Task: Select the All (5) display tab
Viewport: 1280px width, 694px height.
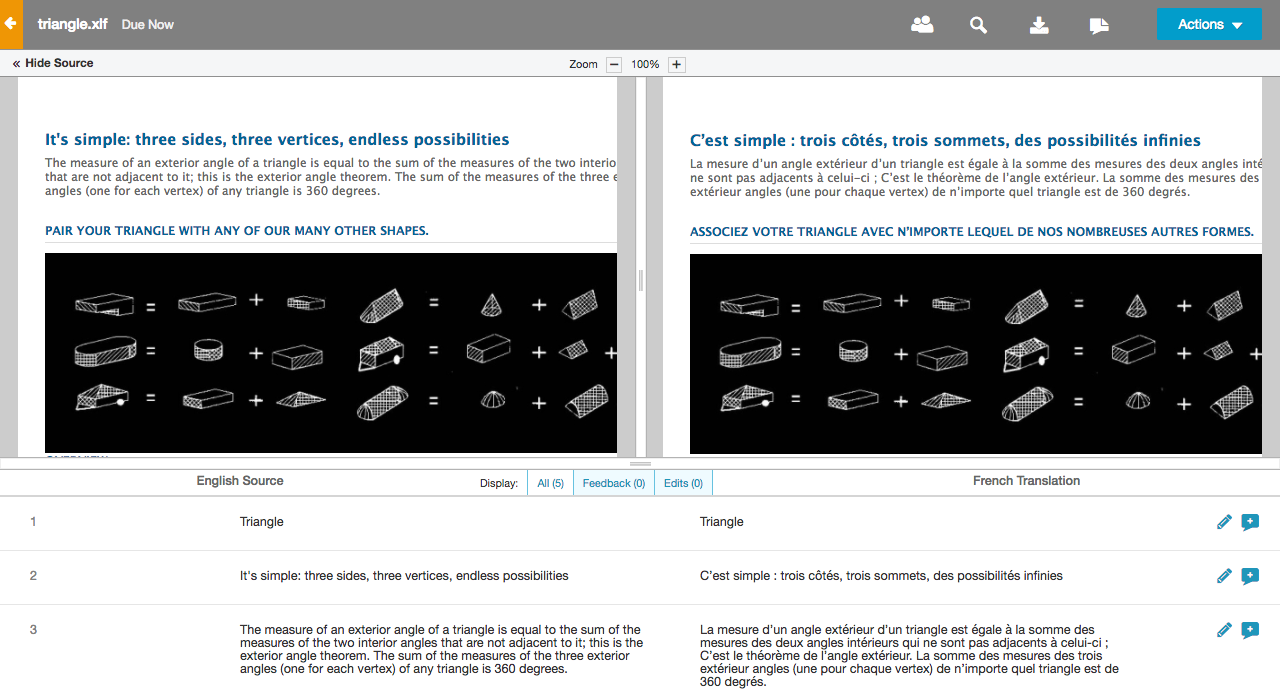Action: pos(550,483)
